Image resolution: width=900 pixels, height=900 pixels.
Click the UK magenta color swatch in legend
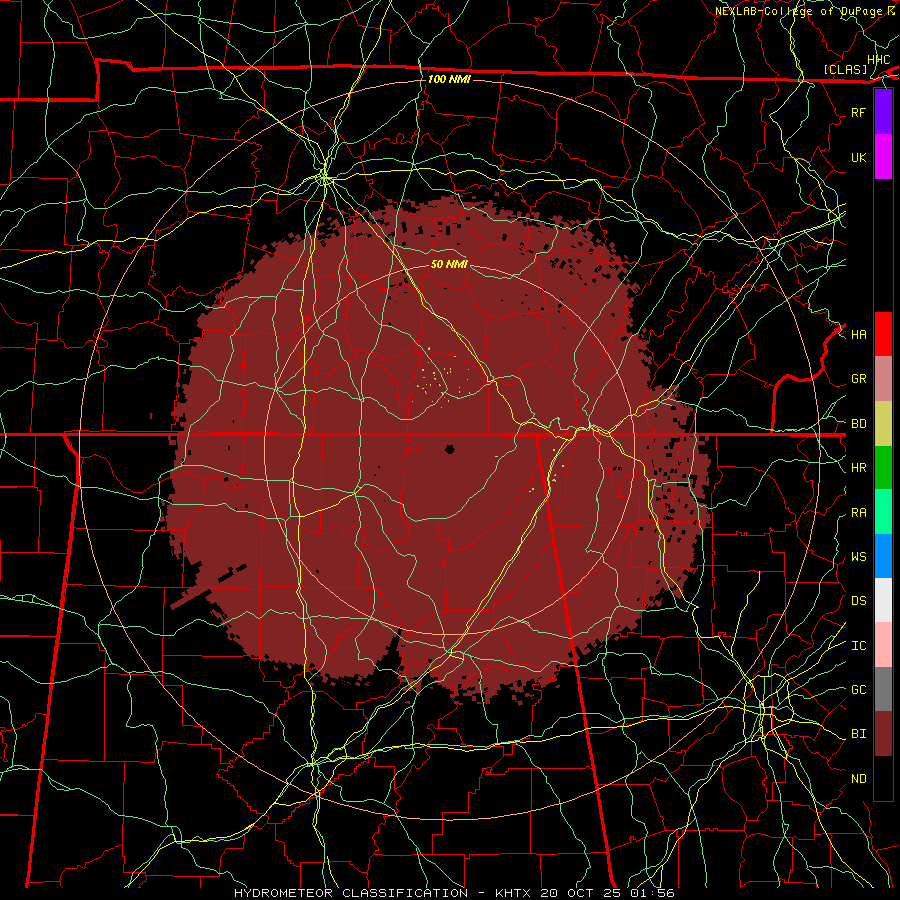tap(883, 157)
